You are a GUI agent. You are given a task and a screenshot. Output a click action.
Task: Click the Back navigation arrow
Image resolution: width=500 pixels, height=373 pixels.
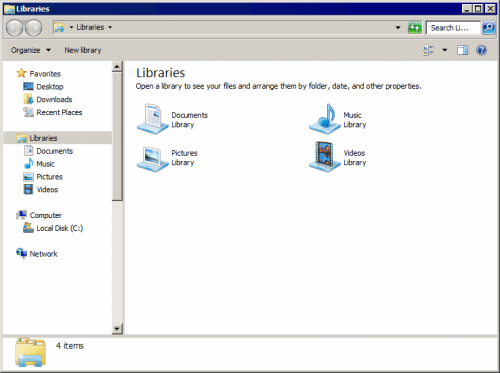coord(15,28)
